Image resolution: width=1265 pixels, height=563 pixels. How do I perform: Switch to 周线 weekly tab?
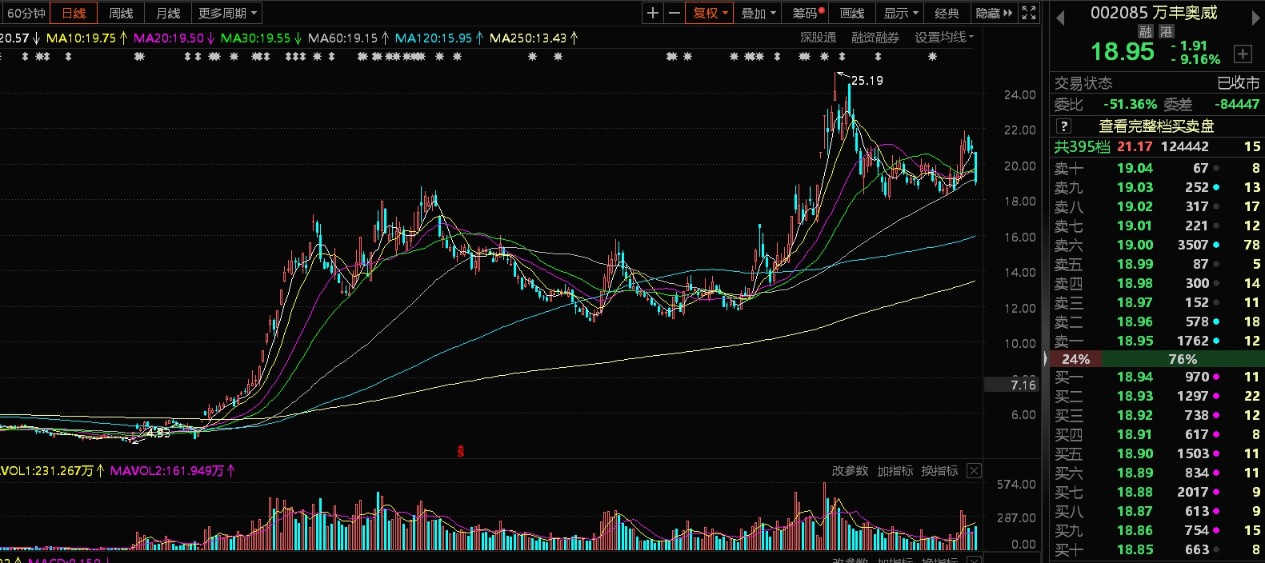(121, 13)
